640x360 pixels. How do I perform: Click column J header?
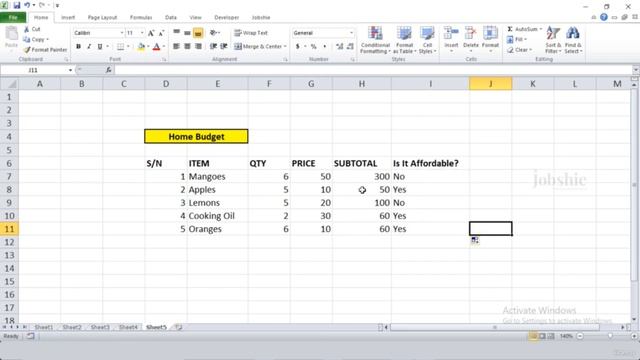[x=490, y=84]
